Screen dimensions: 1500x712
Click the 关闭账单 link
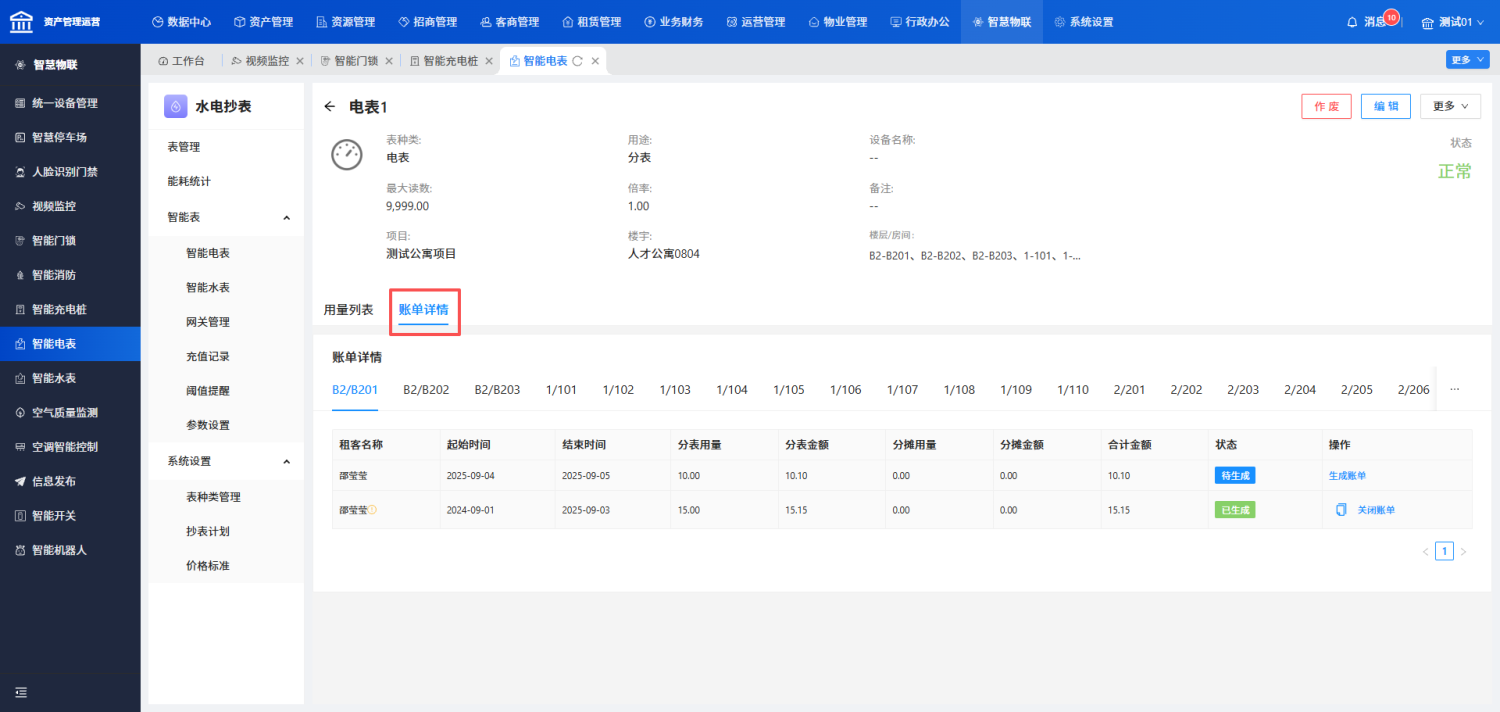pos(1376,510)
